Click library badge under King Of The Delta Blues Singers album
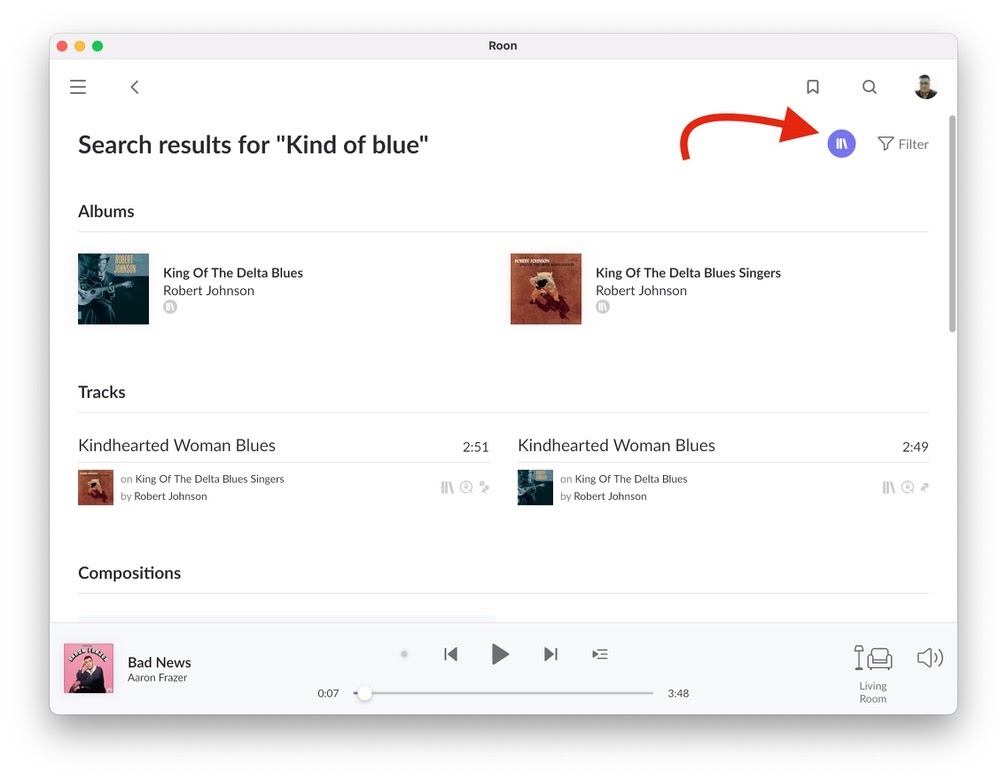Viewport: 1007px width, 780px height. (602, 307)
